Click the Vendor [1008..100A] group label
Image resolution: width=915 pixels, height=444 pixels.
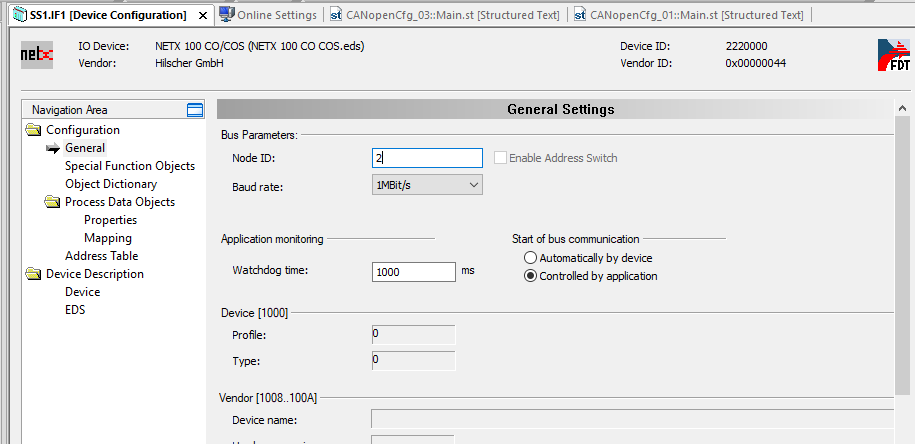tap(268, 398)
